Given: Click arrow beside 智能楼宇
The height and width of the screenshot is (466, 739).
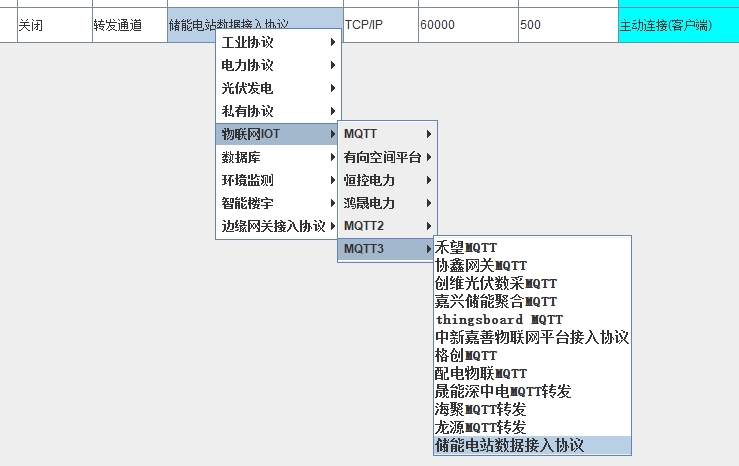Looking at the screenshot, I should tap(333, 203).
